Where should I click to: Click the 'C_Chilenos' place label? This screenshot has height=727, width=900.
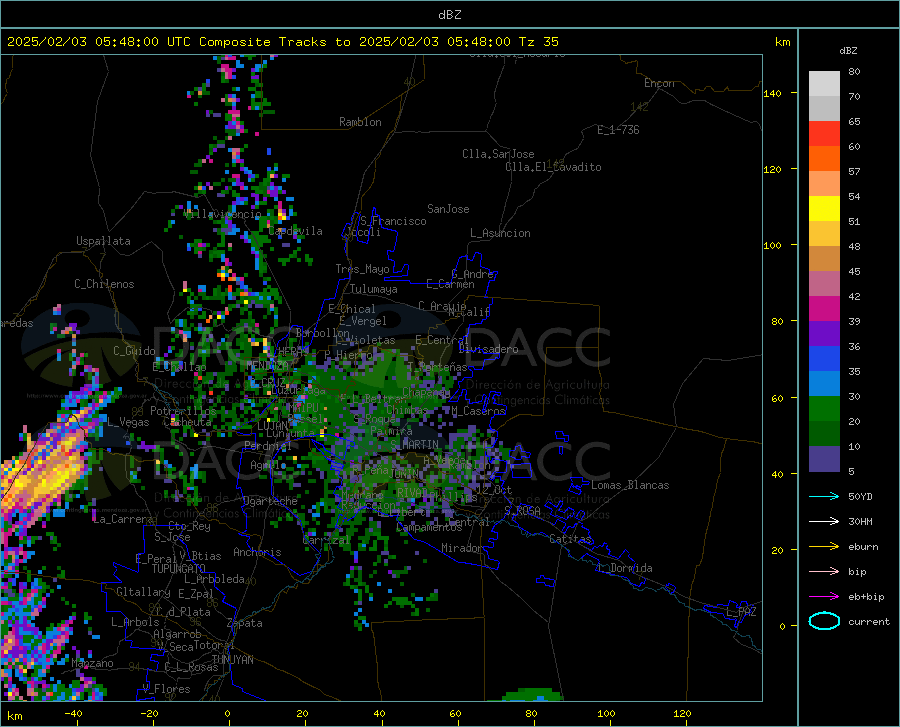tap(104, 284)
